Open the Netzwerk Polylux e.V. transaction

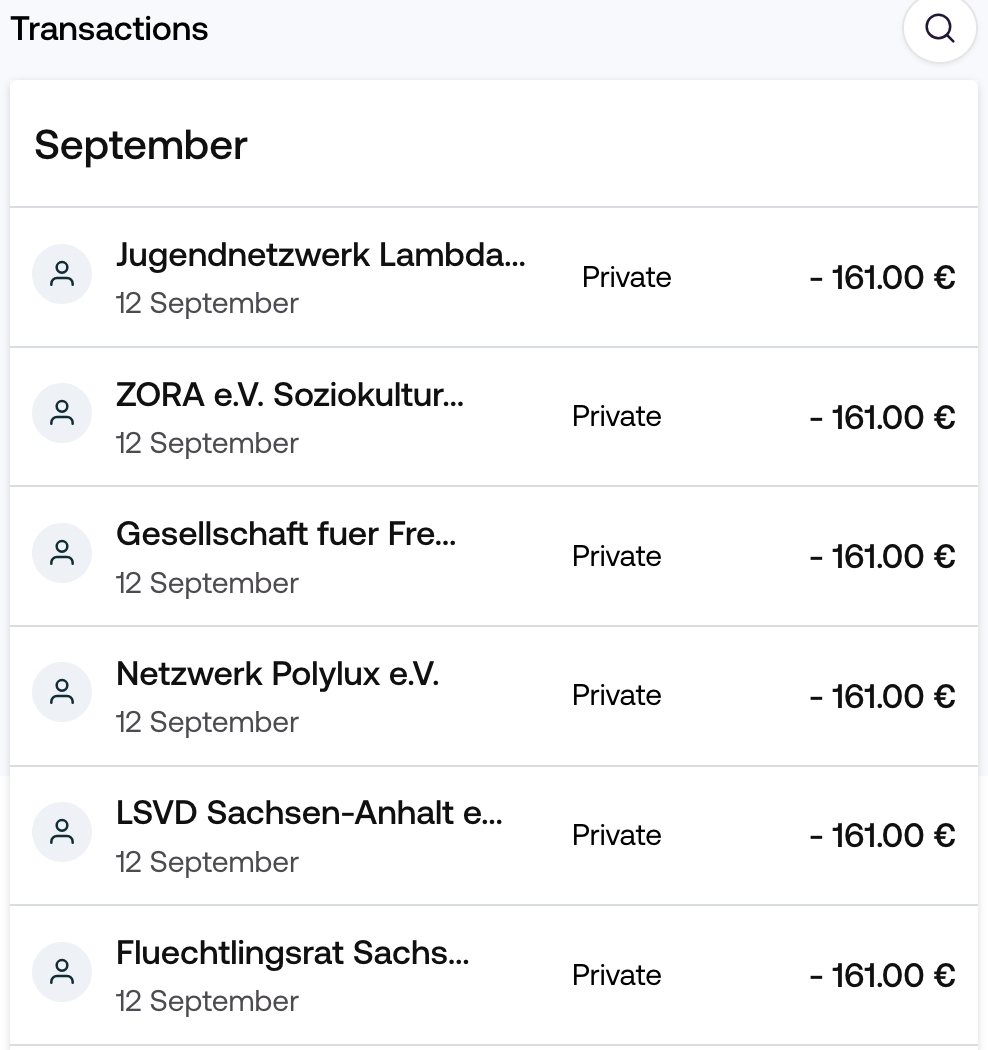(494, 696)
